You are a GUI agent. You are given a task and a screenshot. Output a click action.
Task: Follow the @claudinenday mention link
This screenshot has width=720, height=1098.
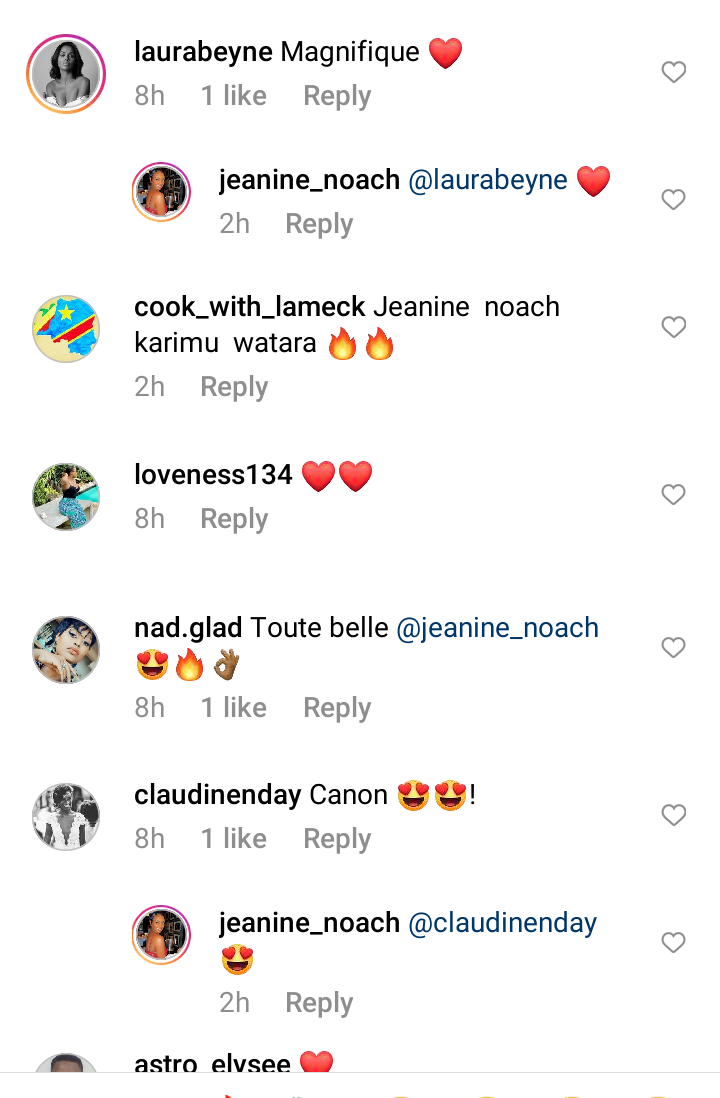503,923
